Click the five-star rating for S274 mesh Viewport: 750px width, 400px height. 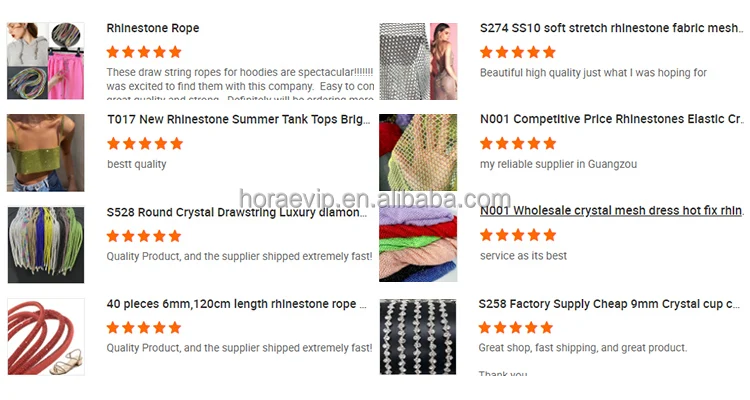[518, 52]
